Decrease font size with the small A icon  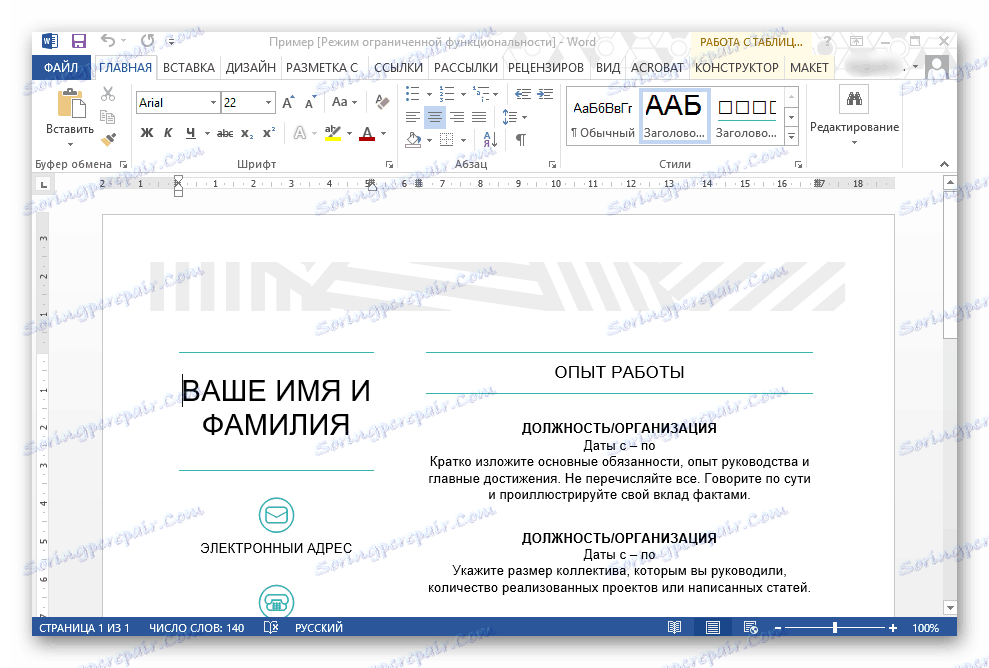pyautogui.click(x=310, y=103)
